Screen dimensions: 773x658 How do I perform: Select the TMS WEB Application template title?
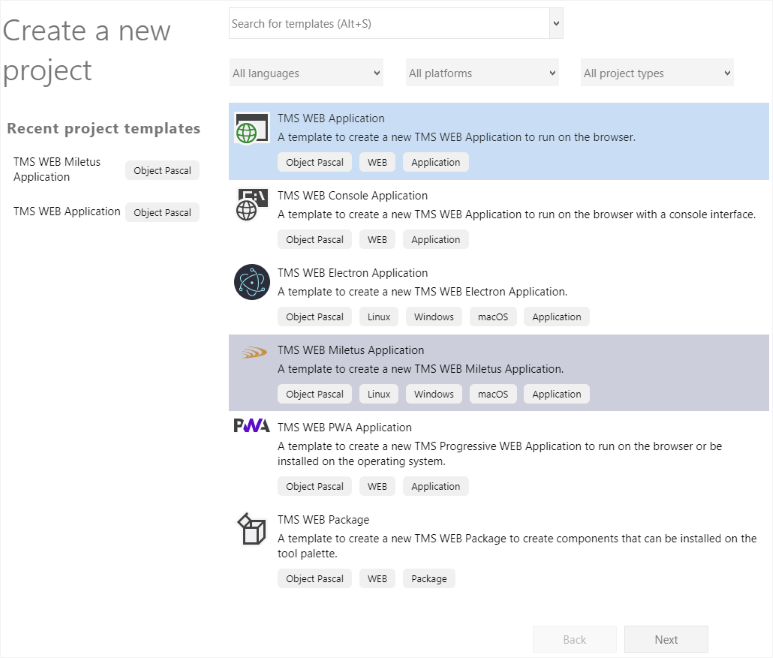(x=331, y=118)
